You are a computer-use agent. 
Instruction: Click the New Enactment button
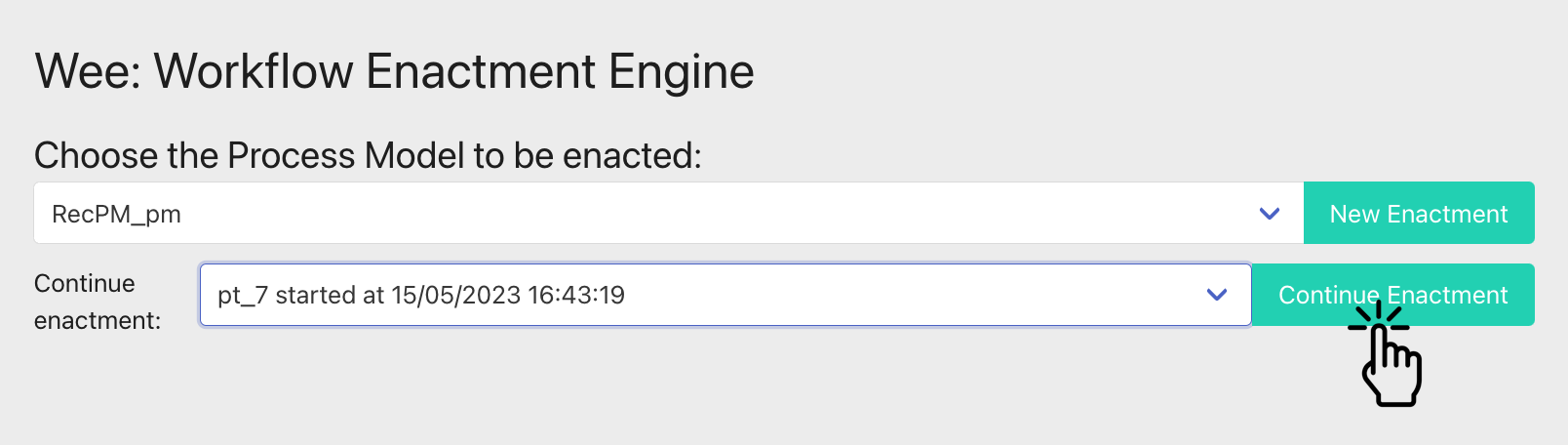(1419, 213)
